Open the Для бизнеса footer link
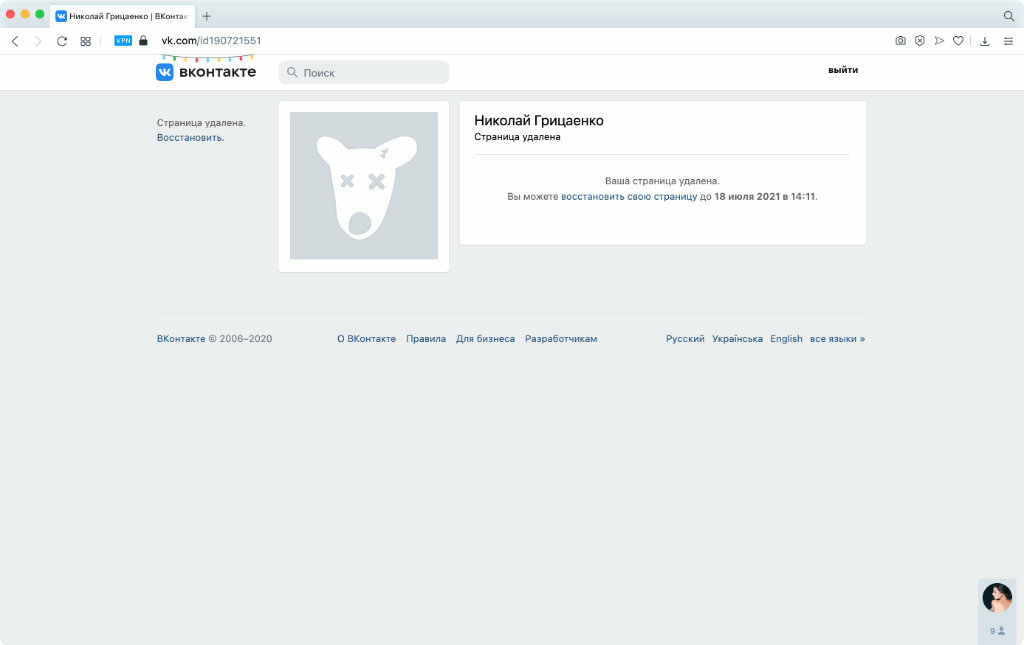The width and height of the screenshot is (1024, 645). point(485,339)
